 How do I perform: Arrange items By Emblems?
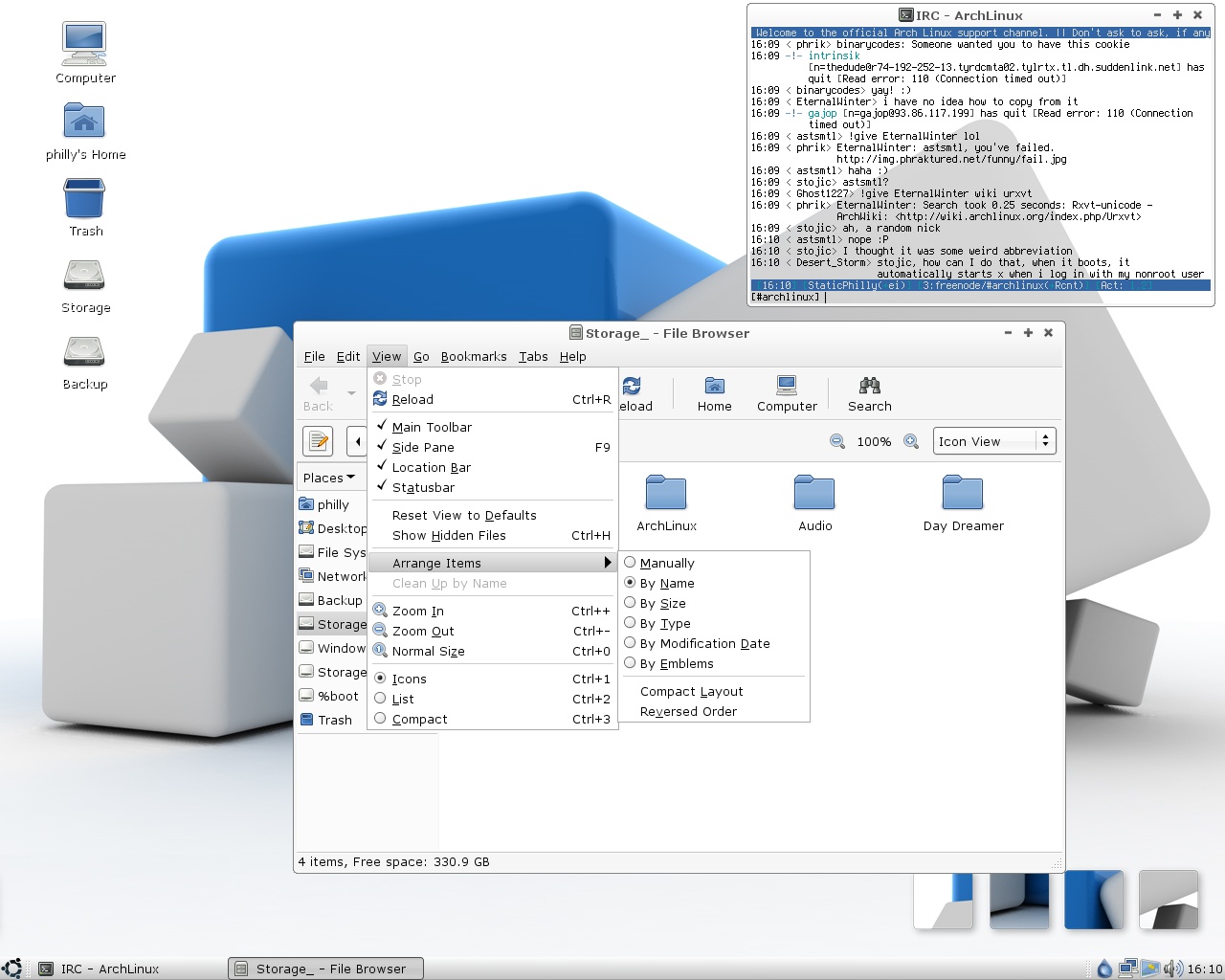click(714, 663)
